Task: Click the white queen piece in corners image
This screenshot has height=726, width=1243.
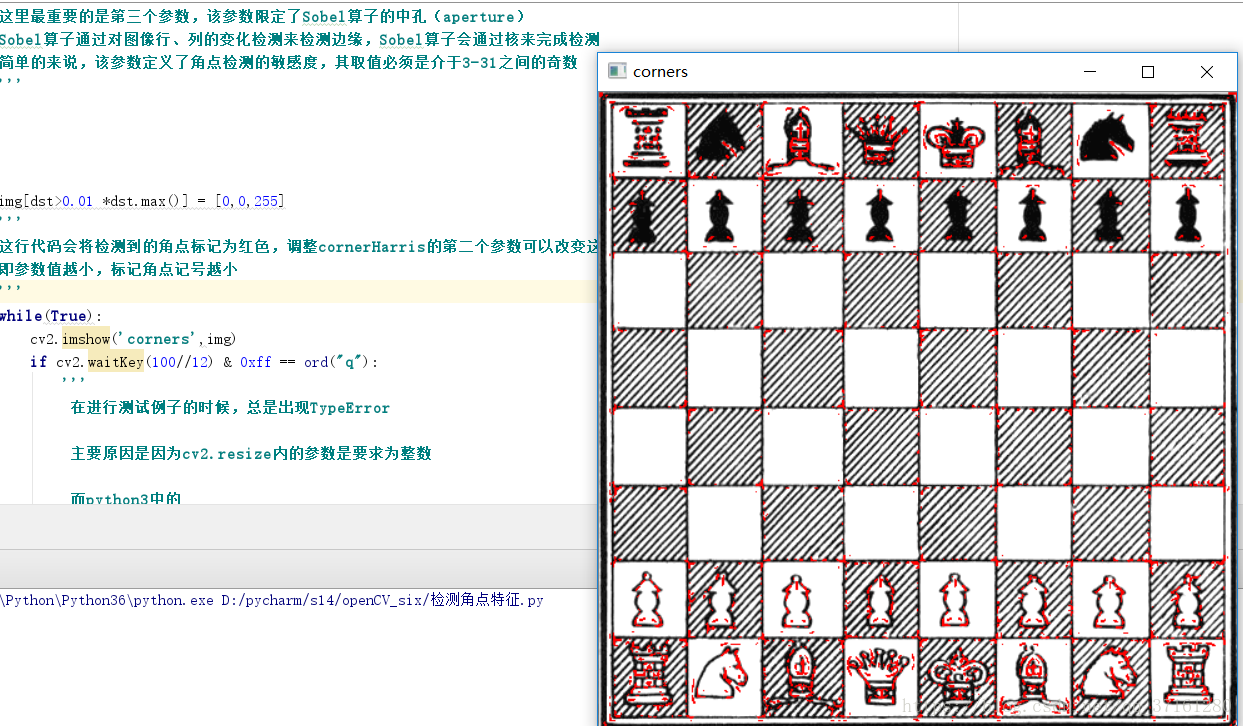Action: pyautogui.click(x=876, y=675)
